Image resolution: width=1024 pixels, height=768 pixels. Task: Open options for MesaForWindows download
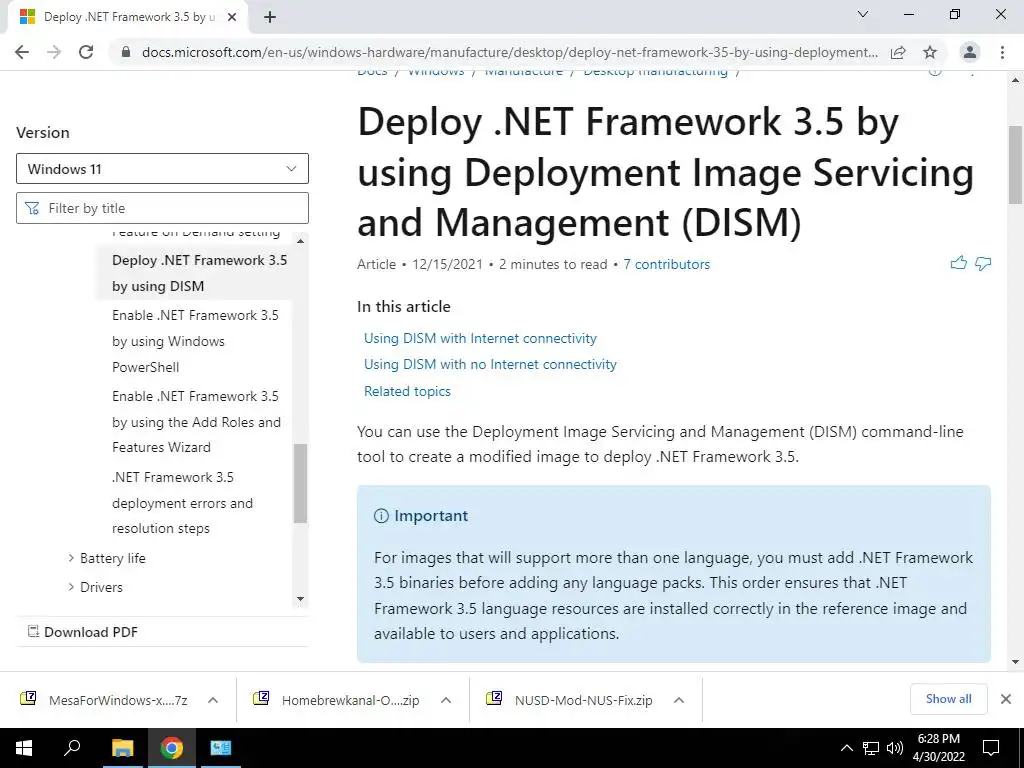213,700
